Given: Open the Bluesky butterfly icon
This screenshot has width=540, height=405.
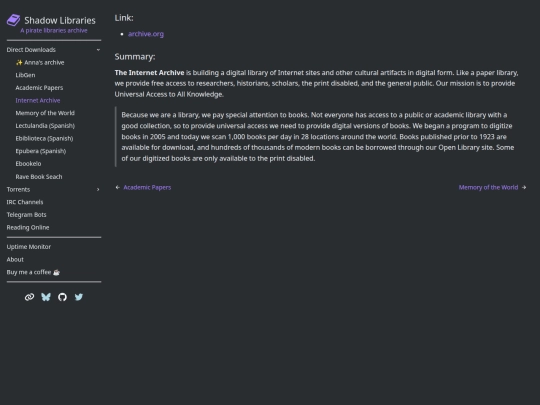Looking at the screenshot, I should 46,297.
